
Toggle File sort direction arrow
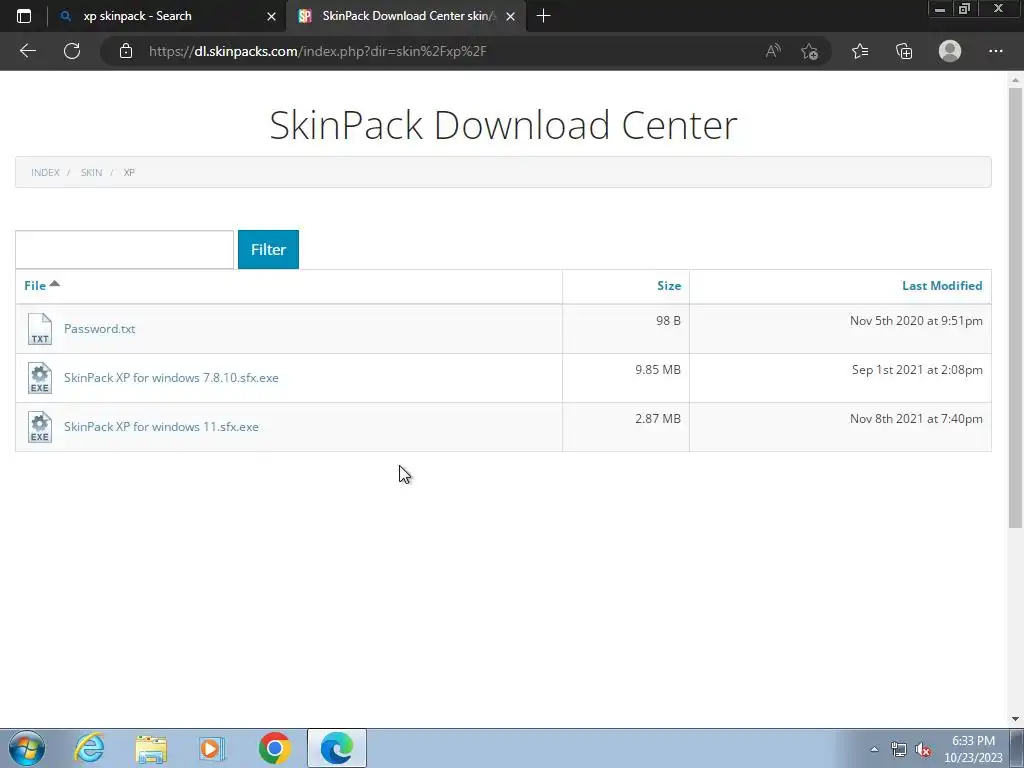tap(54, 283)
